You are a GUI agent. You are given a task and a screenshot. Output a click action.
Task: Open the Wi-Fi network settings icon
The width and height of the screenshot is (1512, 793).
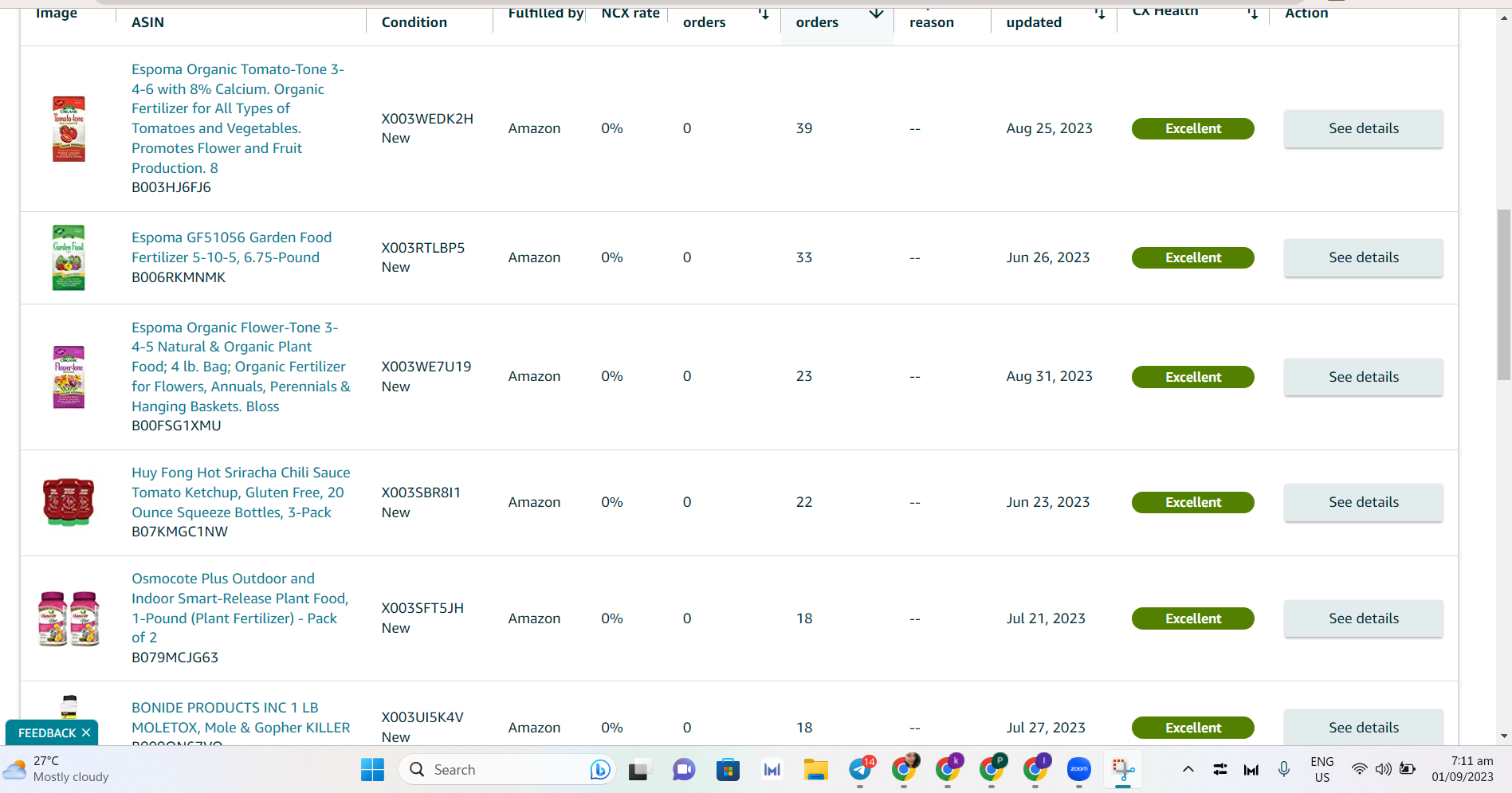point(1360,769)
